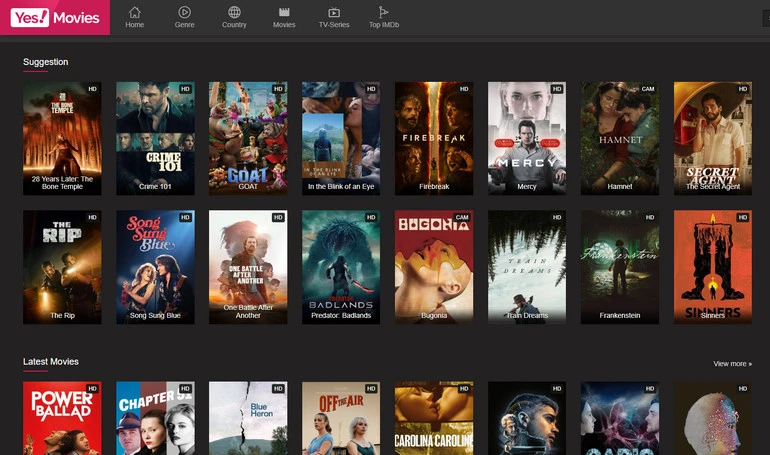Click the HD badge on Frankenstein
Image resolution: width=770 pixels, height=455 pixels.
coord(650,217)
